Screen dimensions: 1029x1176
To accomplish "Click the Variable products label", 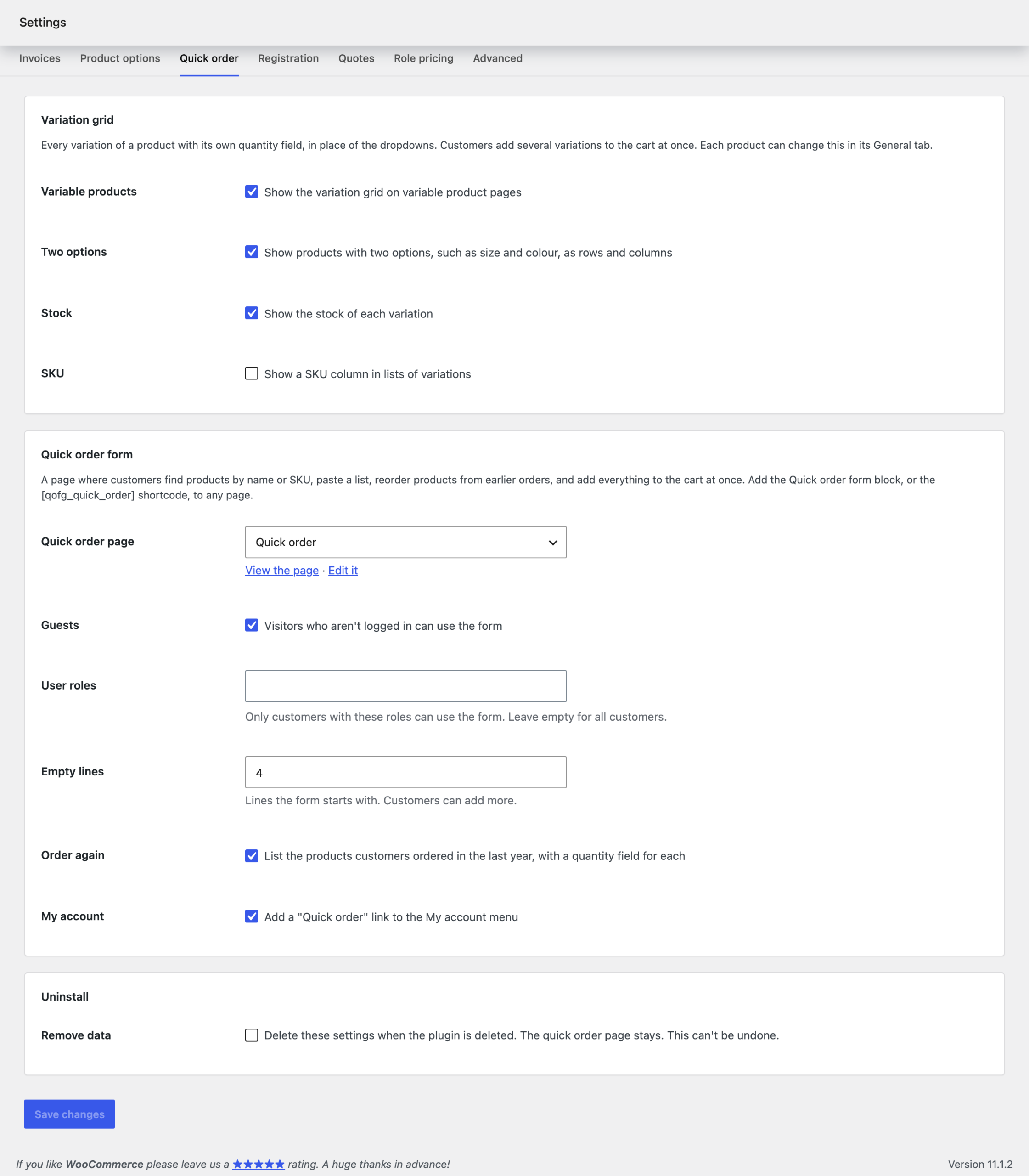I will click(89, 191).
